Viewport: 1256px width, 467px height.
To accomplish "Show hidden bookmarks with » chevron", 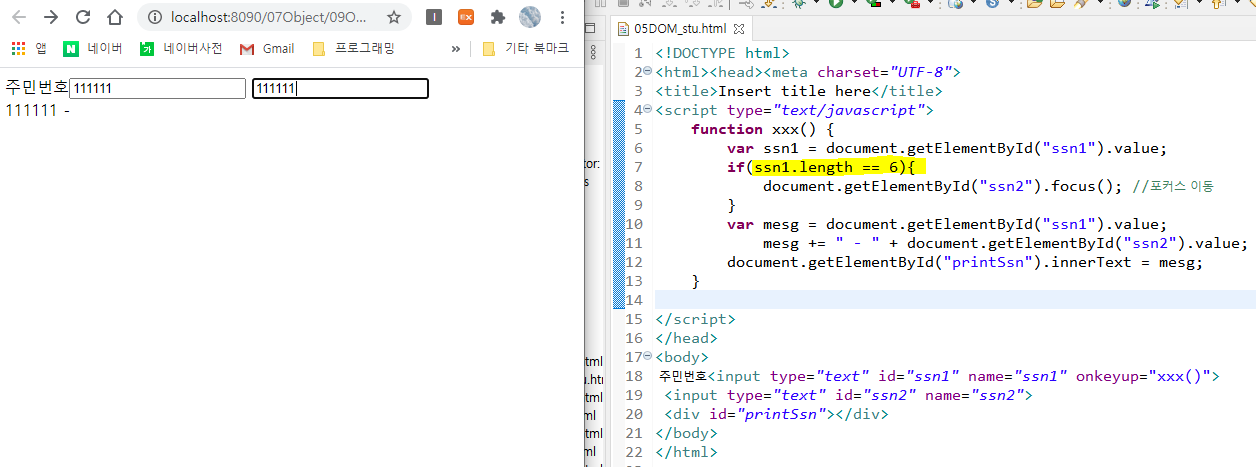I will [x=456, y=48].
